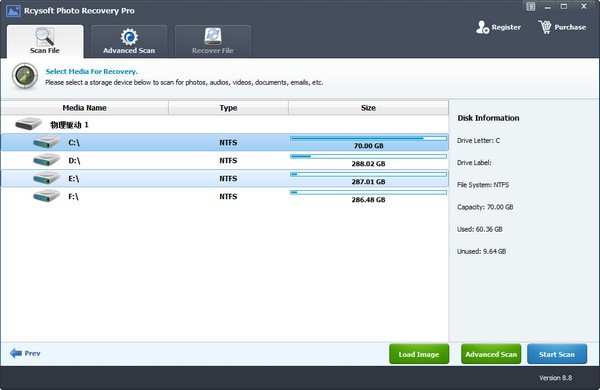Minimize the Photo Recovery window
The image size is (600, 390).
(x=548, y=7)
